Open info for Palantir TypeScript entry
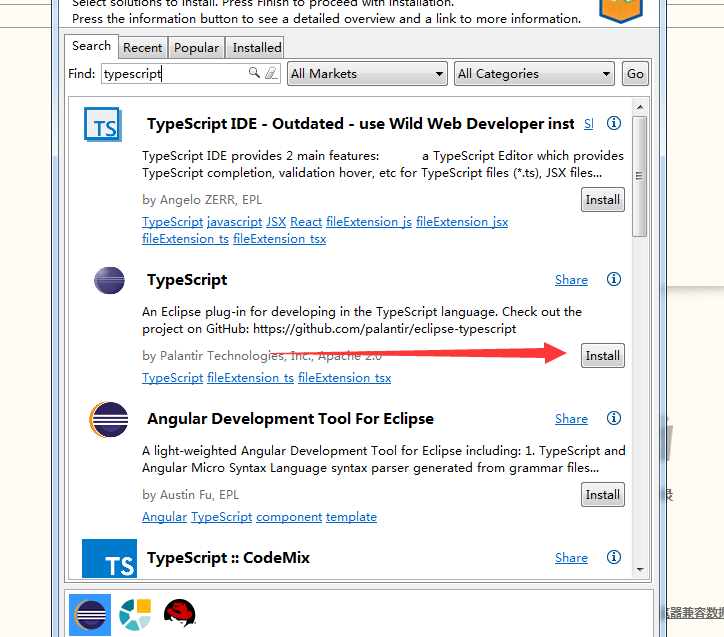724x637 pixels. coord(614,279)
